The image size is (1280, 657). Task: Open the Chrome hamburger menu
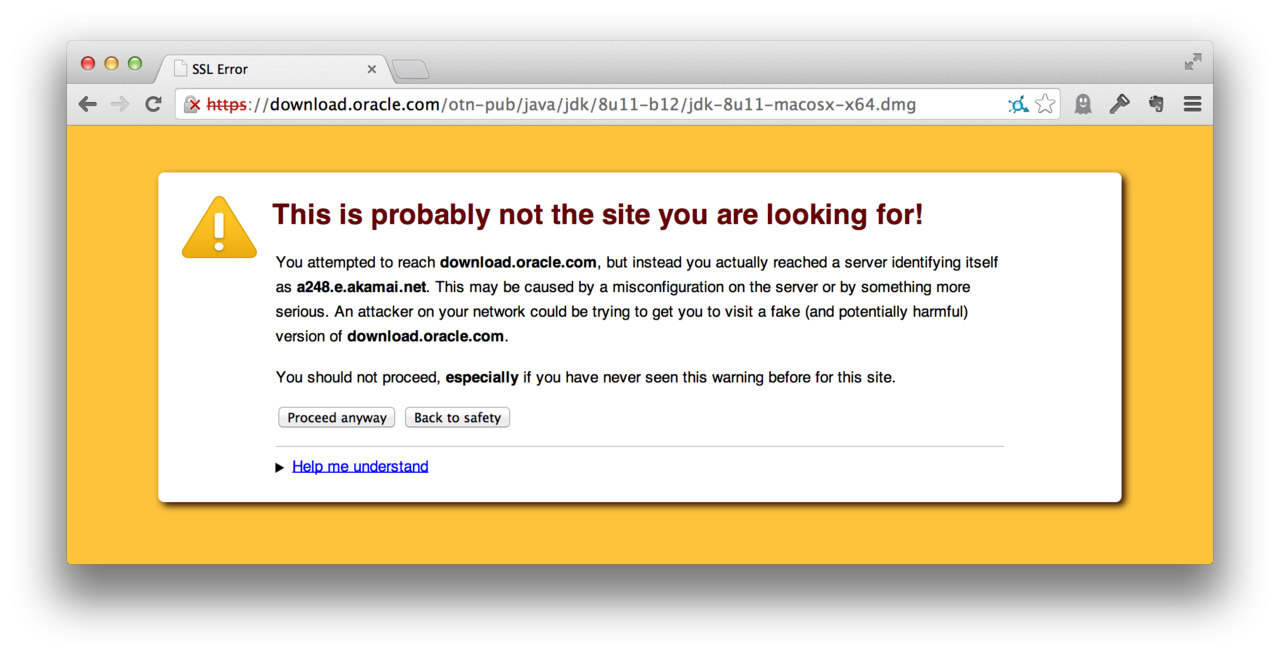click(x=1192, y=103)
